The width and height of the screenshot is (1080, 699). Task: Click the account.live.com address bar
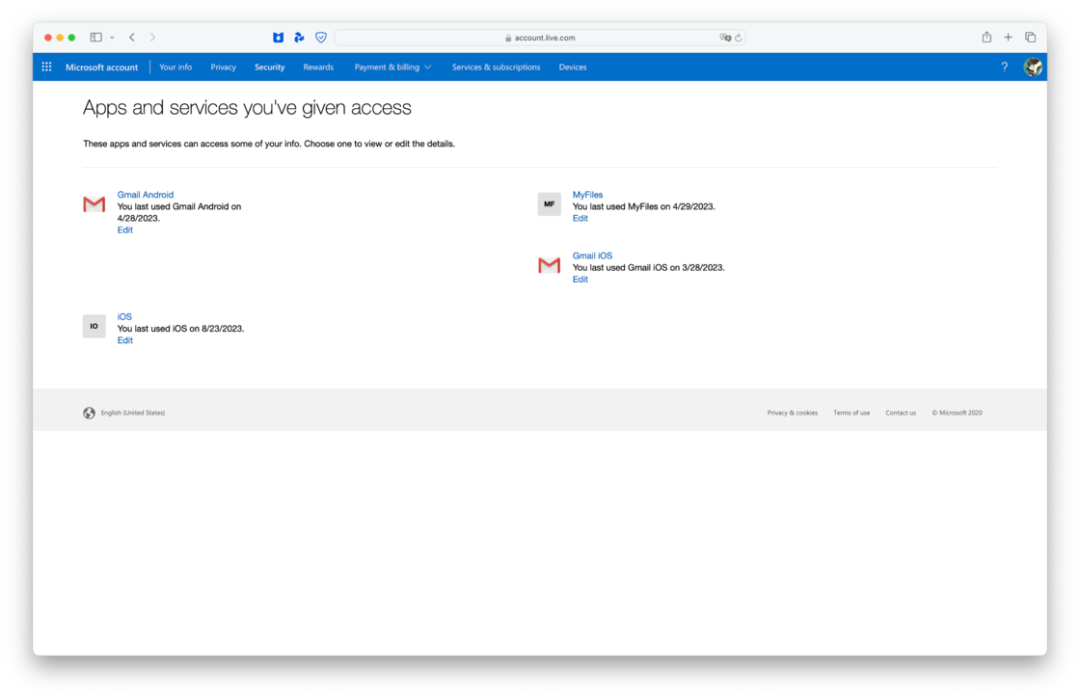pos(540,38)
